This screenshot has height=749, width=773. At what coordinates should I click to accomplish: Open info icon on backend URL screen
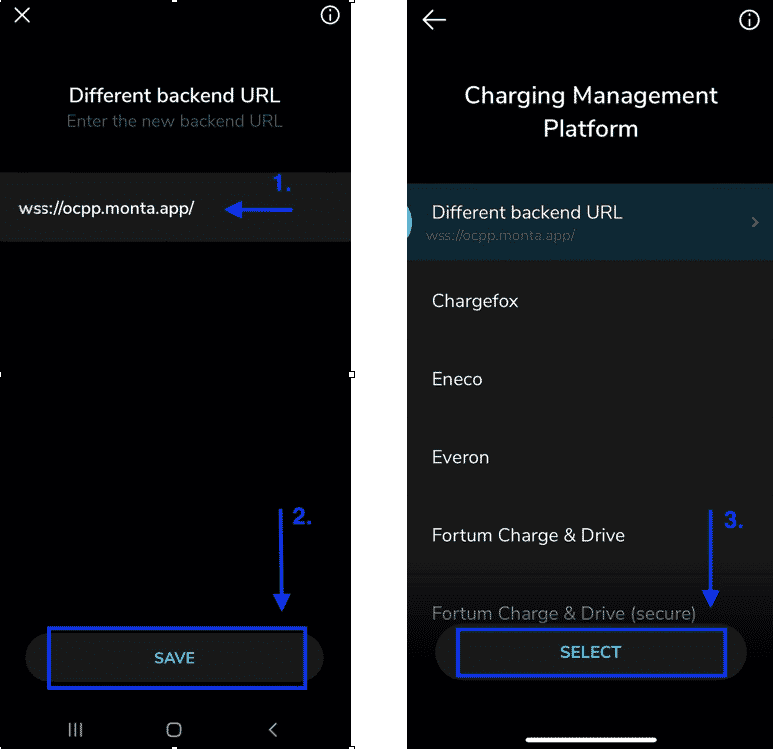click(330, 15)
